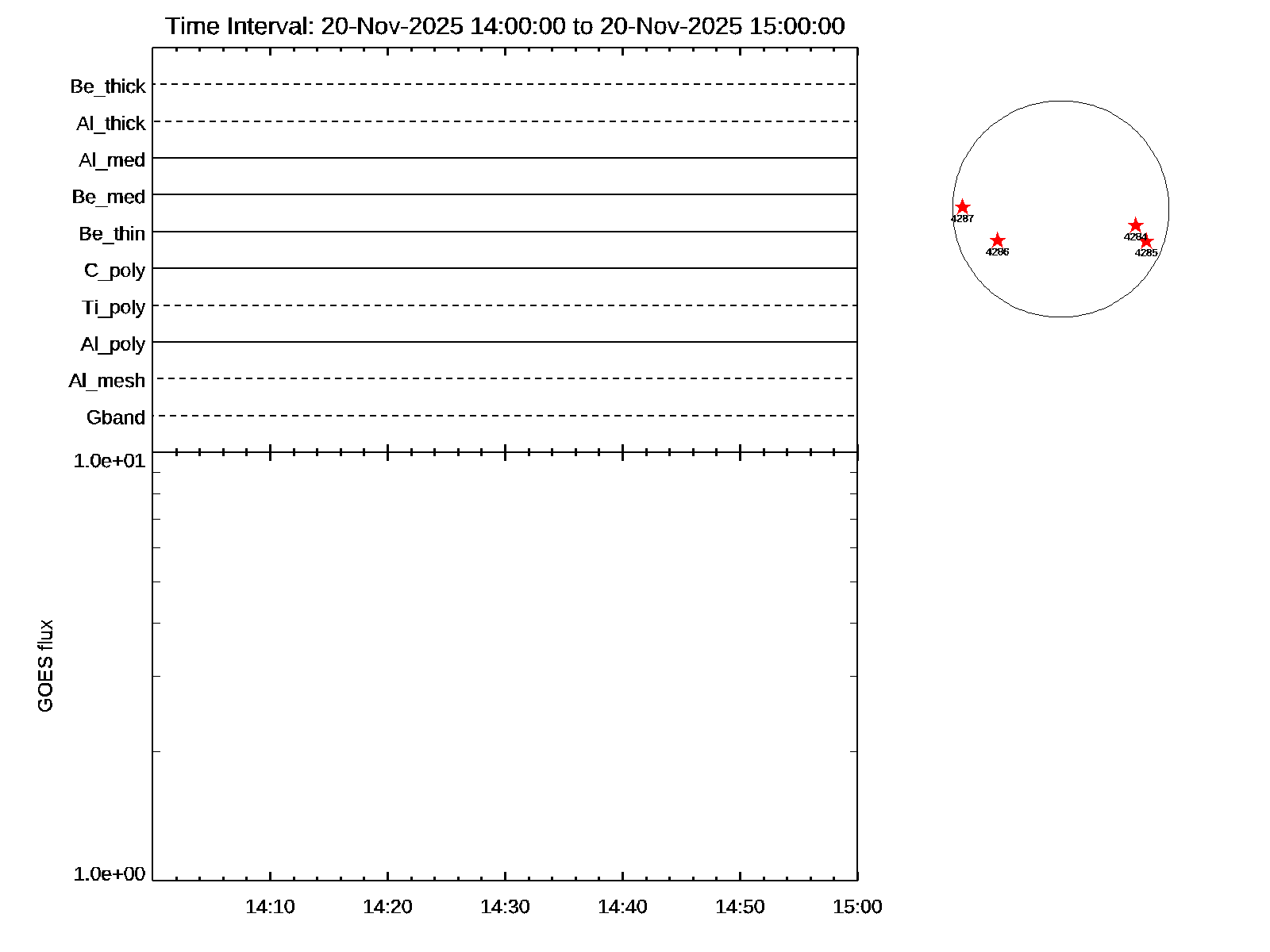Click the 14:50 time axis label
Image resolution: width=1270 pixels, height=952 pixels.
click(x=740, y=907)
